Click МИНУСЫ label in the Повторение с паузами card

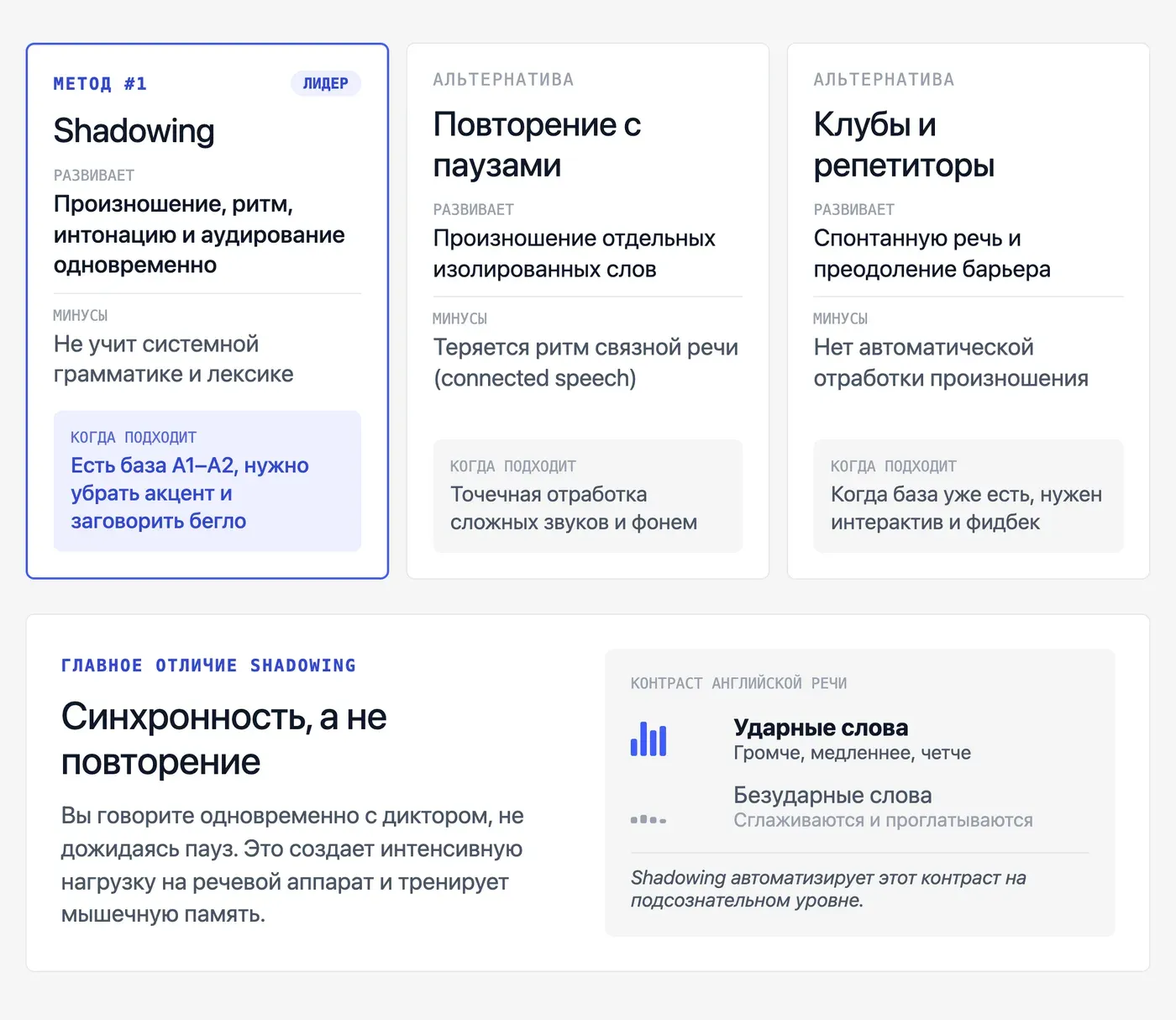point(460,319)
